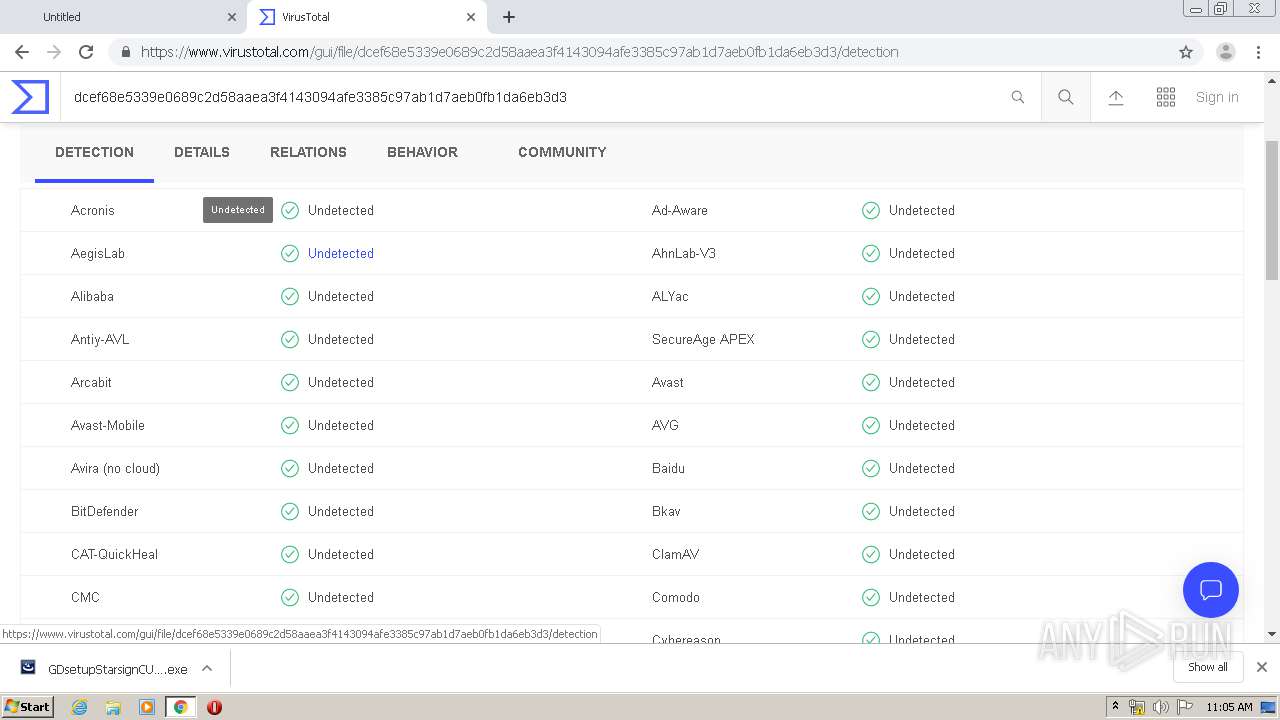The height and width of the screenshot is (720, 1280).
Task: Open the COMMUNITY tab
Action: [562, 152]
